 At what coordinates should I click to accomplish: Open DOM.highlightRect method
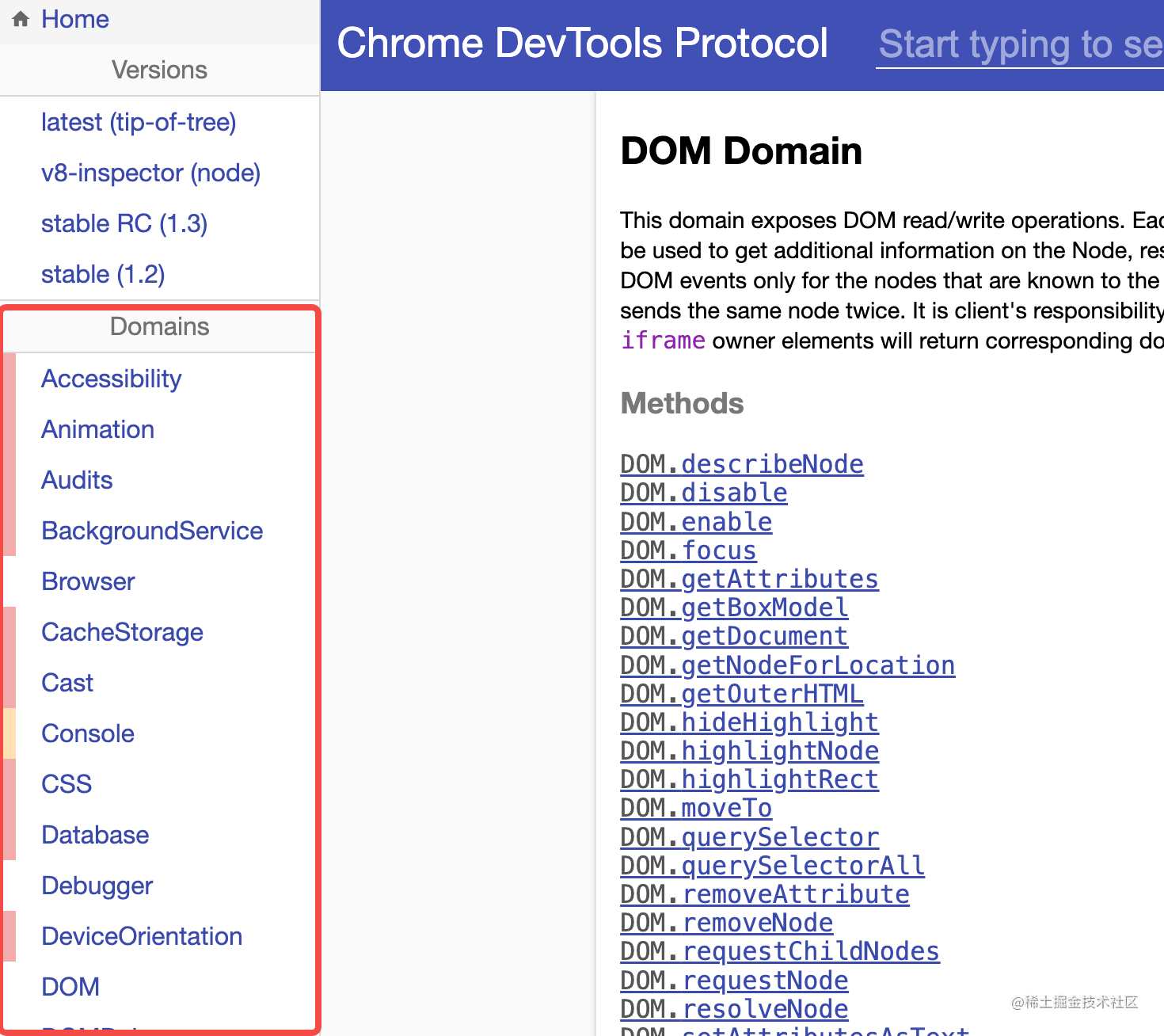(749, 779)
